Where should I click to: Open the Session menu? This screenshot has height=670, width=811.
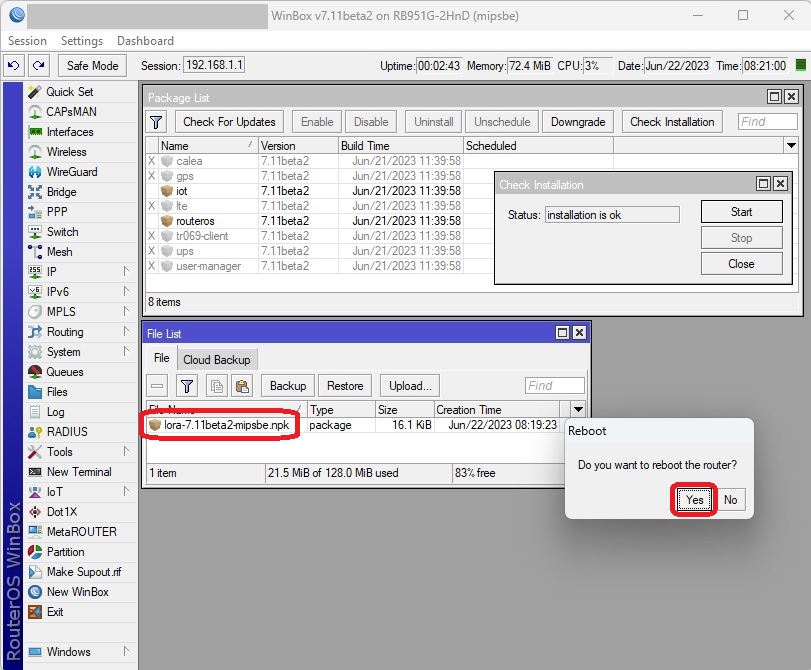pyautogui.click(x=27, y=41)
